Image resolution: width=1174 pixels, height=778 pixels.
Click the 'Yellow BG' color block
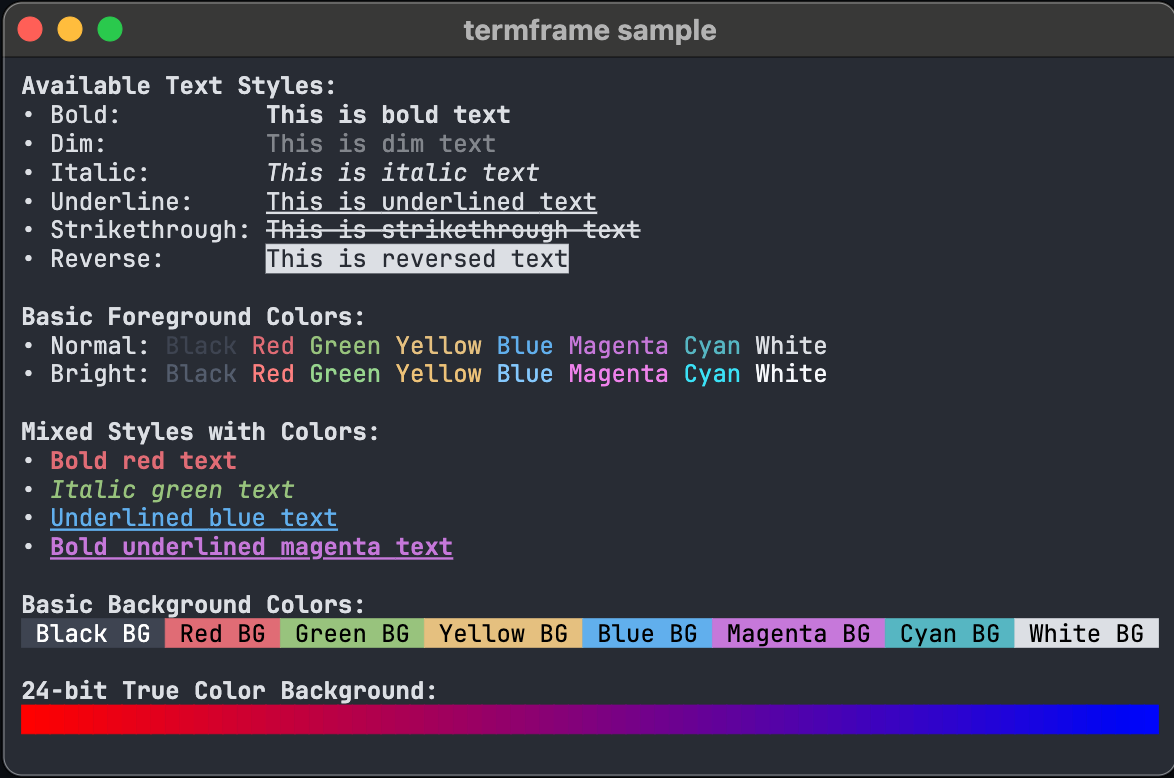click(x=503, y=633)
